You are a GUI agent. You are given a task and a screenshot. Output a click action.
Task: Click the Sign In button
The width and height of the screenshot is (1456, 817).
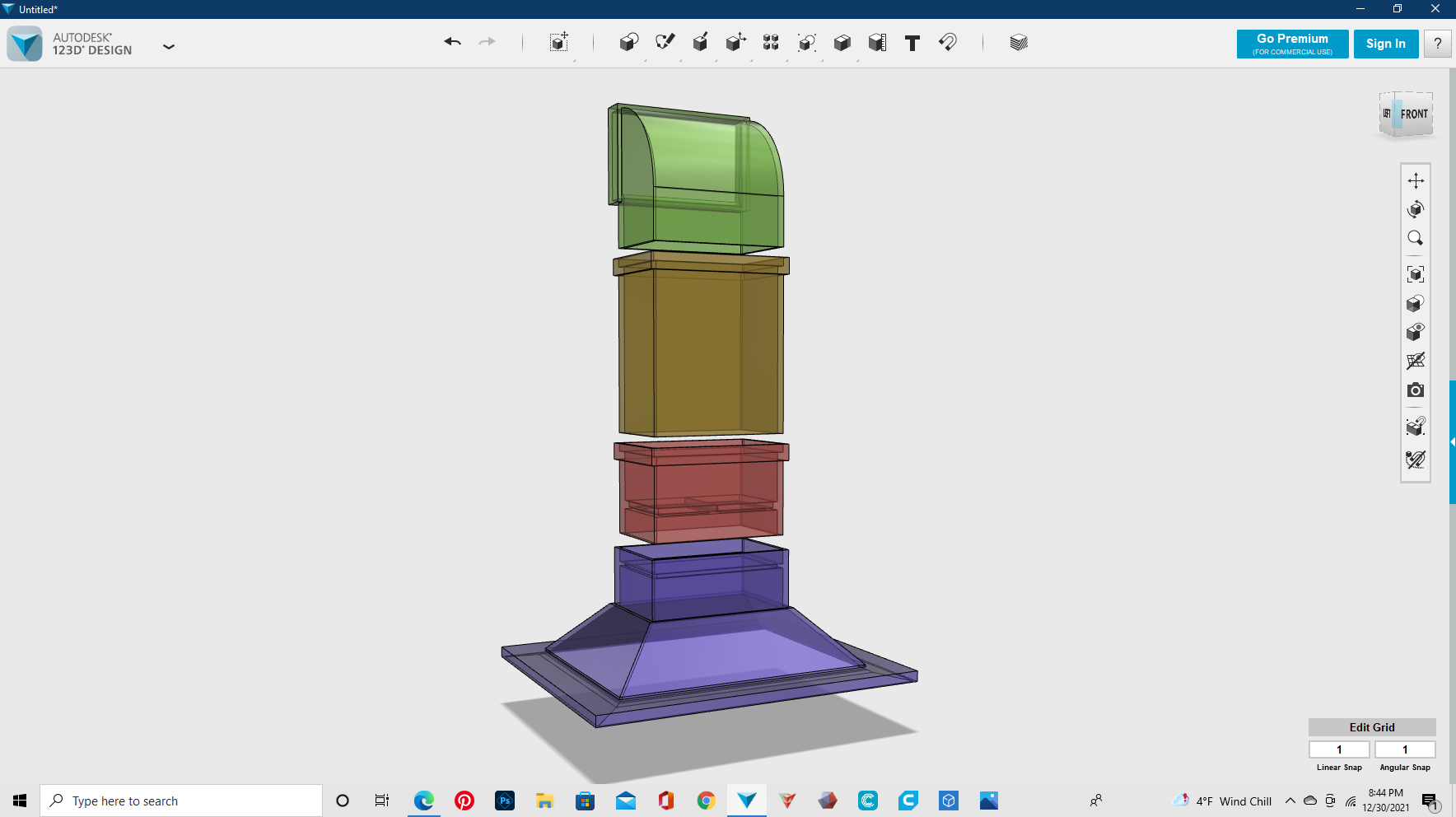(1386, 44)
